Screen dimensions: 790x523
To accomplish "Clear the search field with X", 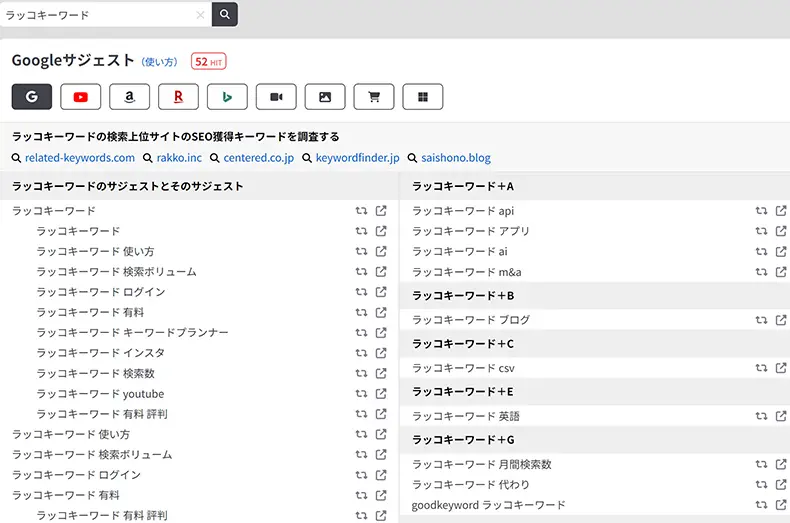I will click(200, 15).
